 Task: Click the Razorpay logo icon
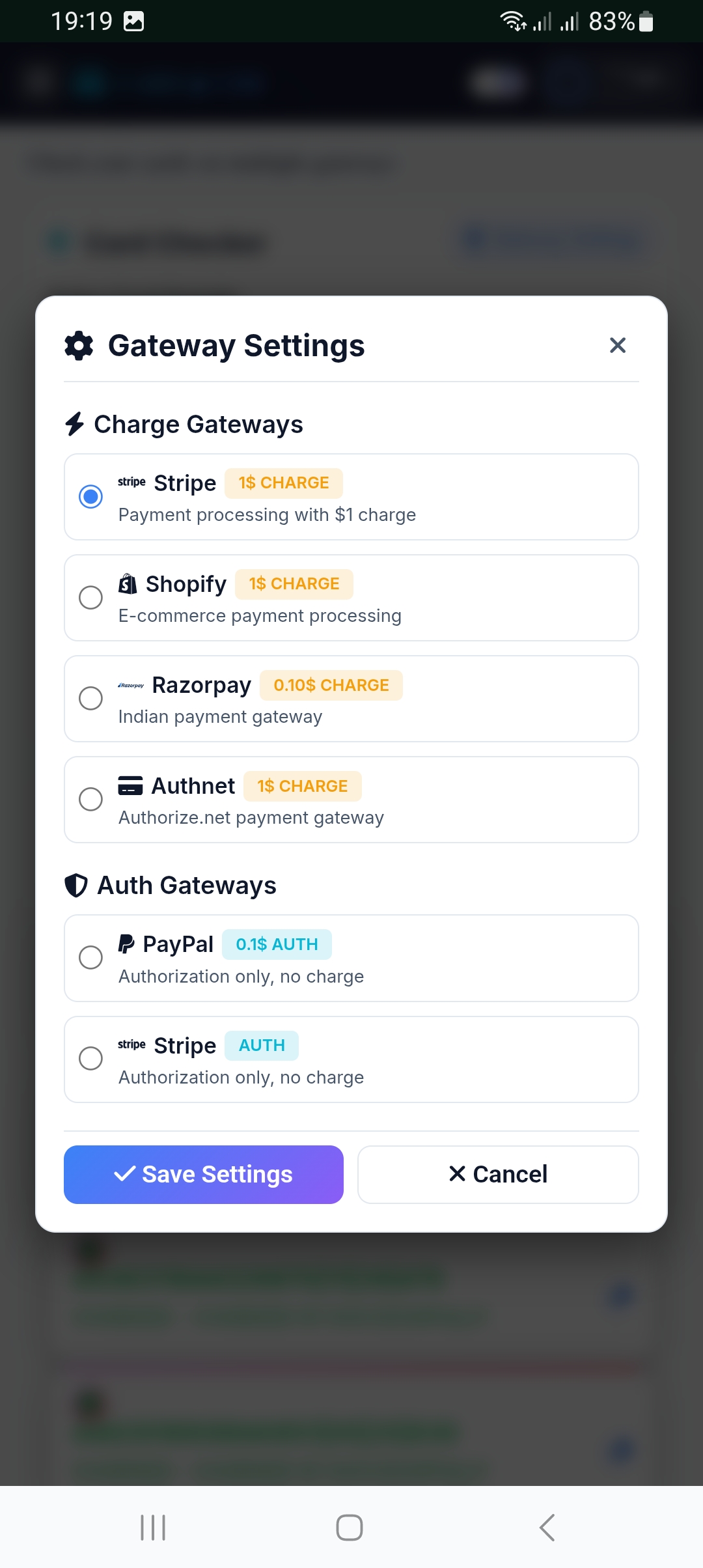pyautogui.click(x=131, y=685)
